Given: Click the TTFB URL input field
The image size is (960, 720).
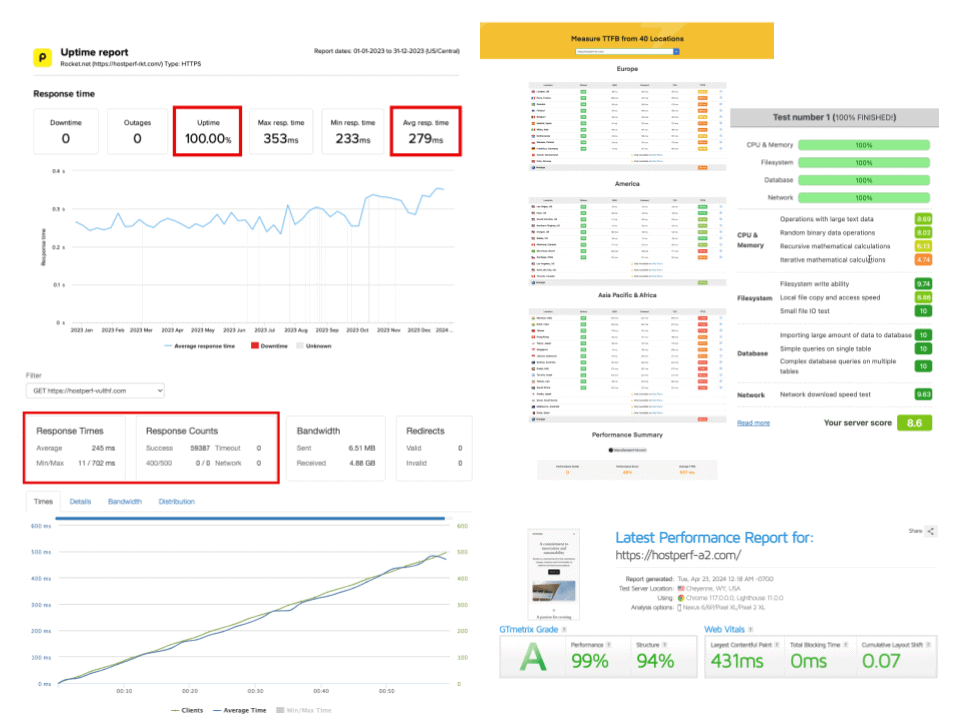Looking at the screenshot, I should (624, 51).
